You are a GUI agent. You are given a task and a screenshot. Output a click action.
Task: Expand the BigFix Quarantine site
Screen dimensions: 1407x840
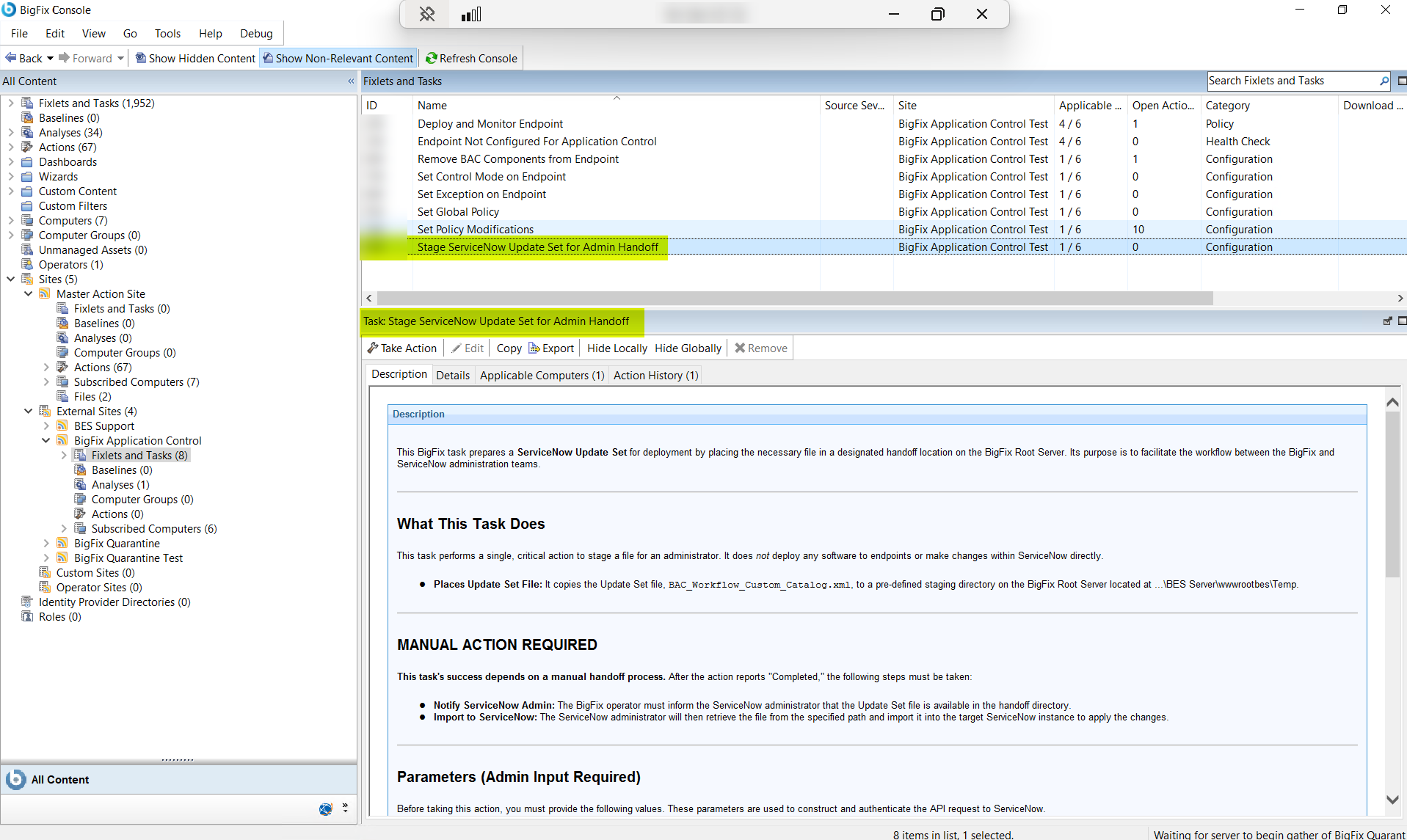tap(46, 543)
